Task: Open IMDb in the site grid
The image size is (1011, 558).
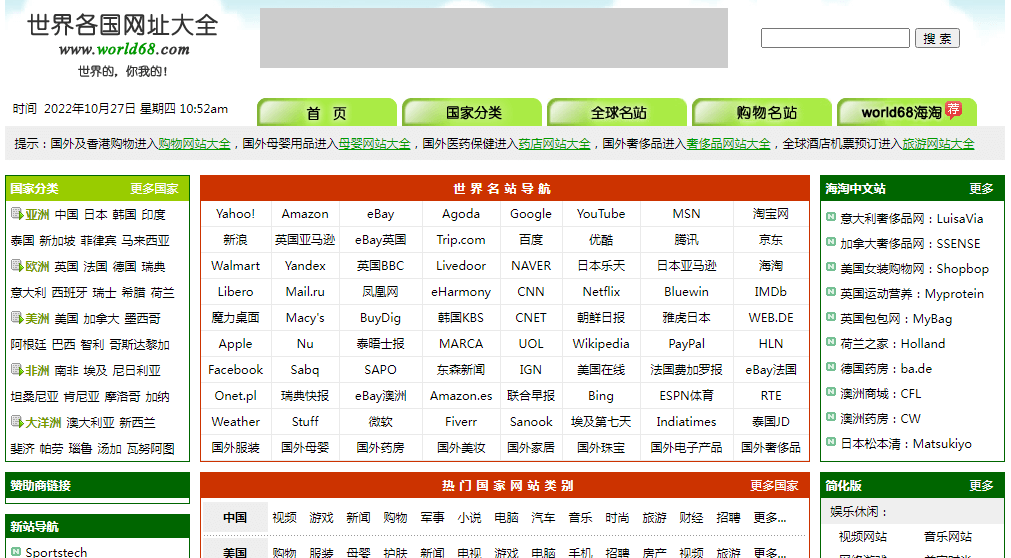Action: coord(771,292)
